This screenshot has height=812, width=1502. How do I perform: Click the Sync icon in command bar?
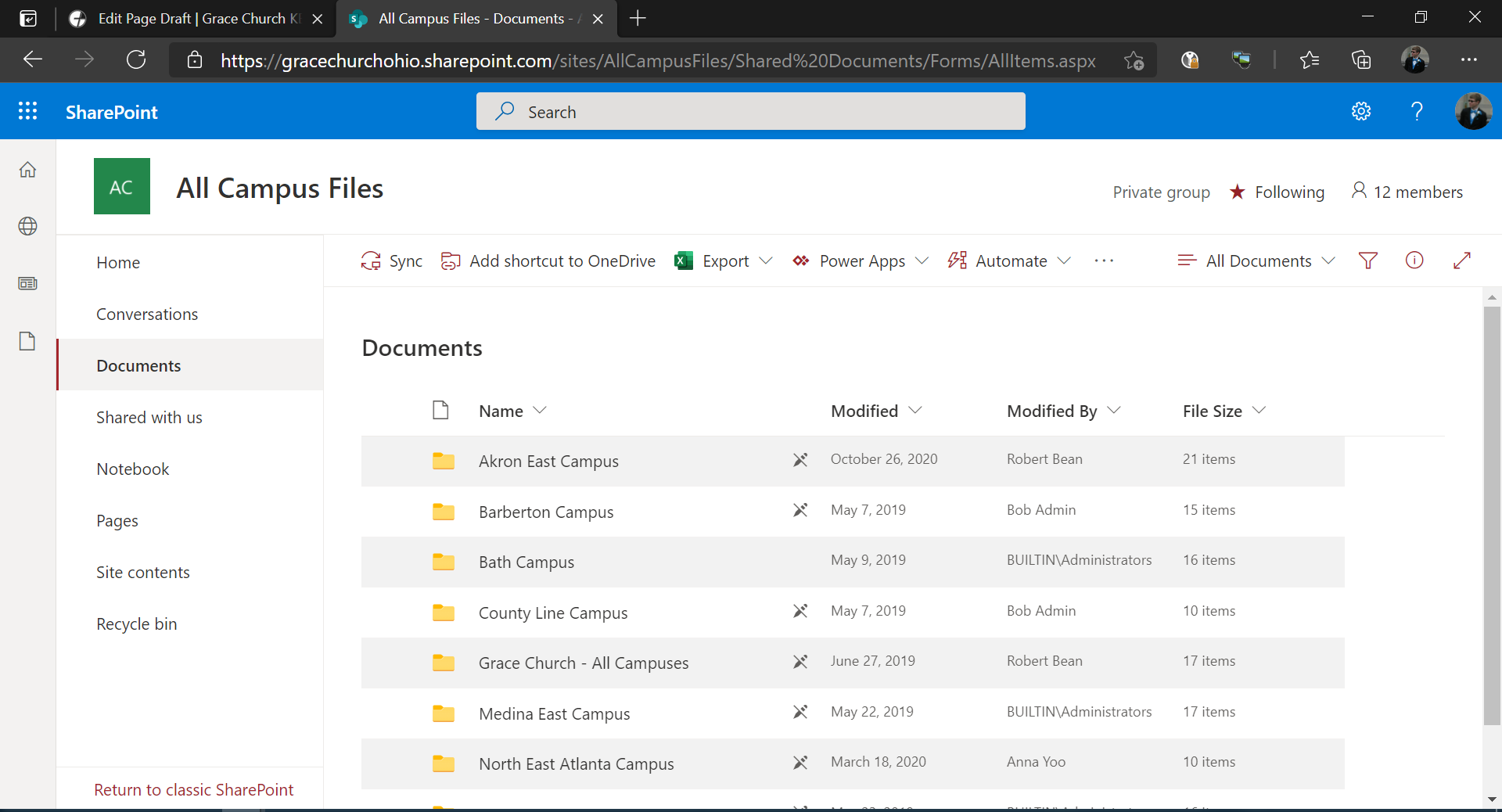point(371,260)
